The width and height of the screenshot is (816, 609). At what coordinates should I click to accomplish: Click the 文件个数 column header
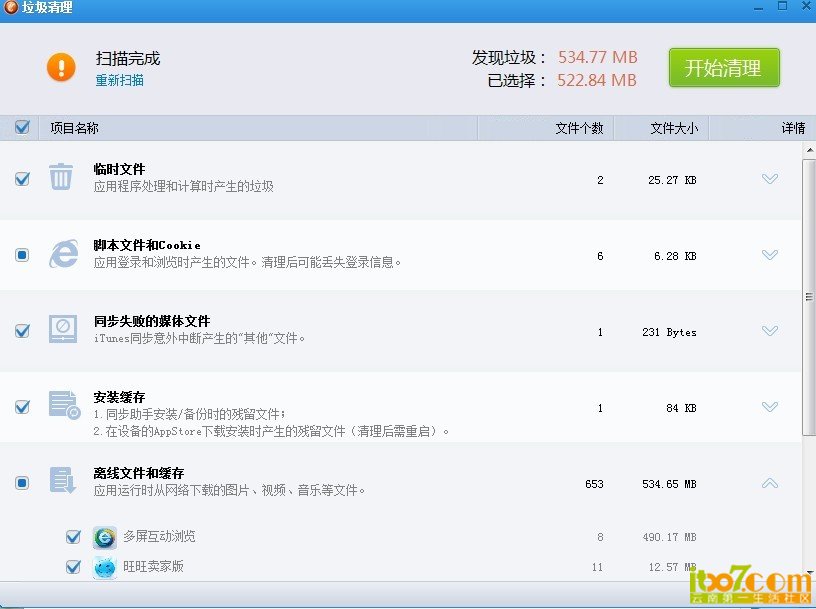pos(579,128)
